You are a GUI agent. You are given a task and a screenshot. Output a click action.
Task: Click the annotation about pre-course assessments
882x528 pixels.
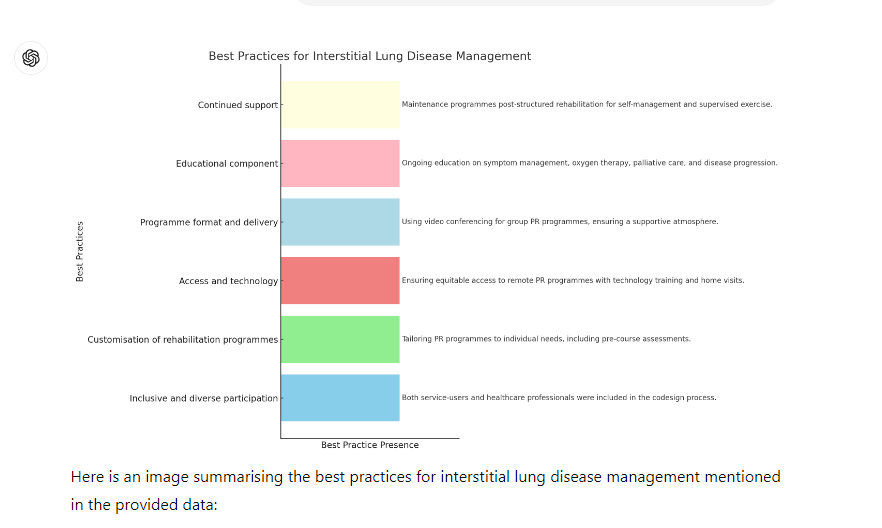pos(546,339)
